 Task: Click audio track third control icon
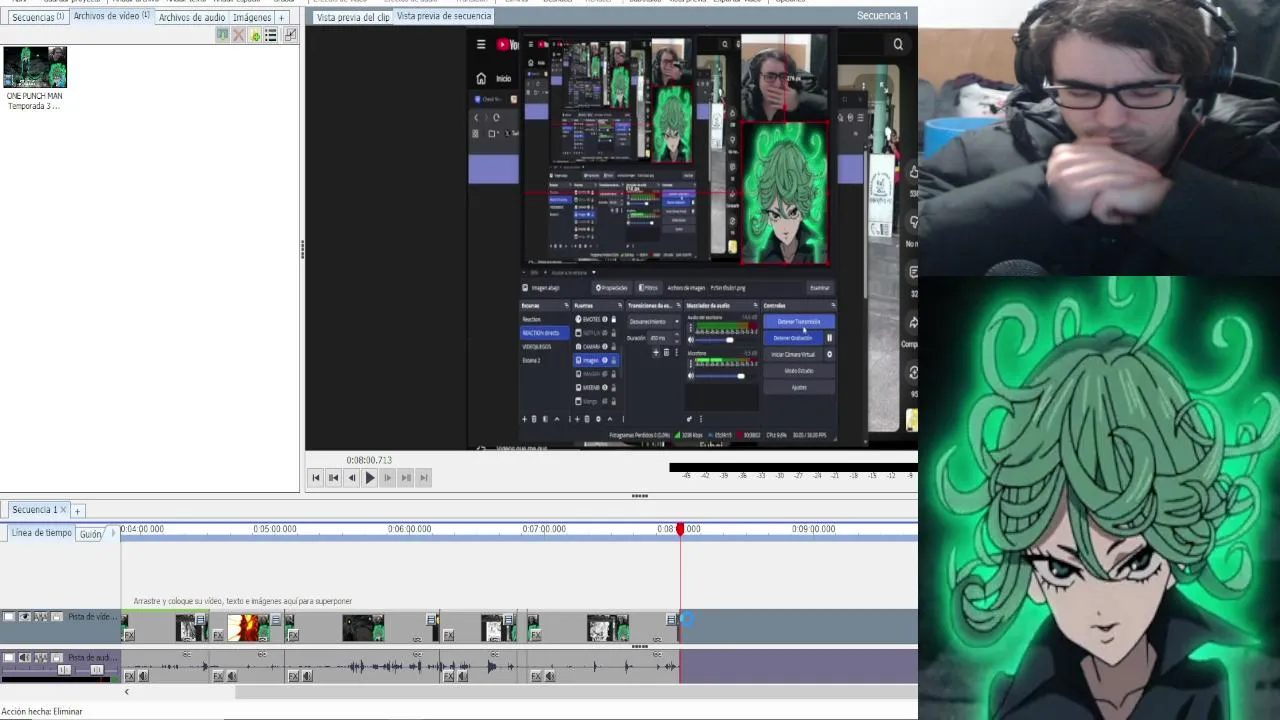pos(41,658)
